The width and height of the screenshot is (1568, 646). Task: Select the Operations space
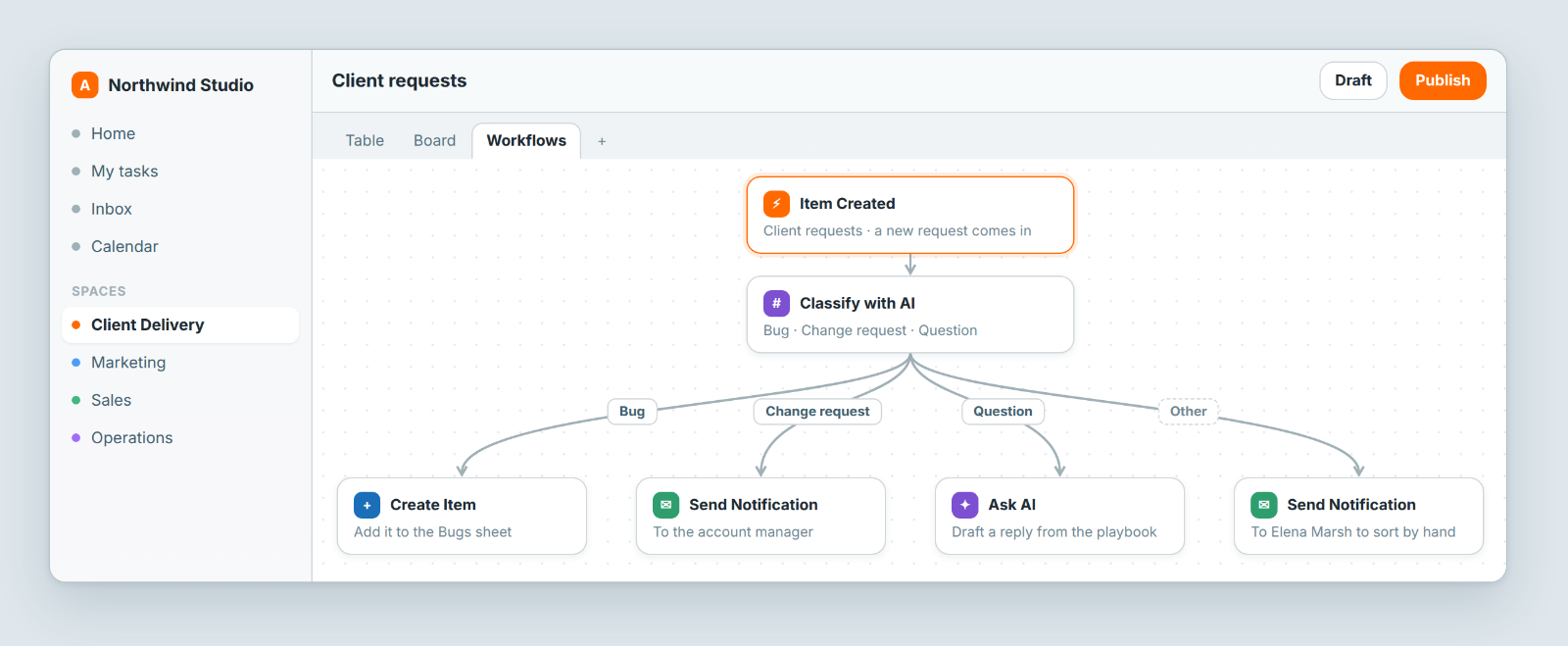pyautogui.click(x=180, y=438)
